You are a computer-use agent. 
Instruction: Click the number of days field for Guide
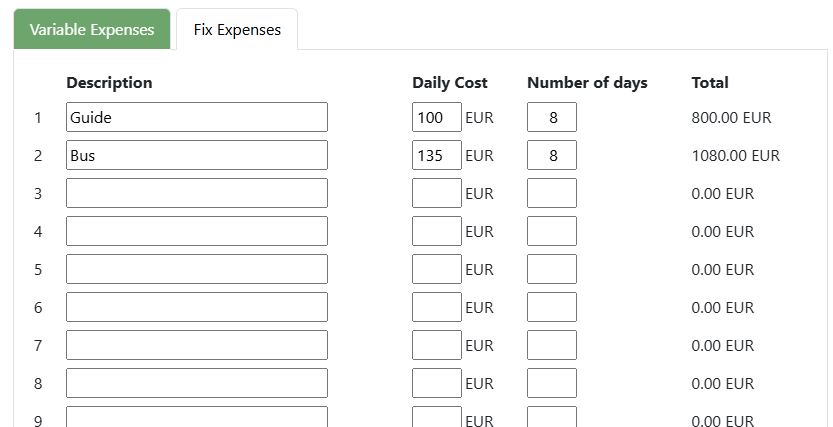551,117
